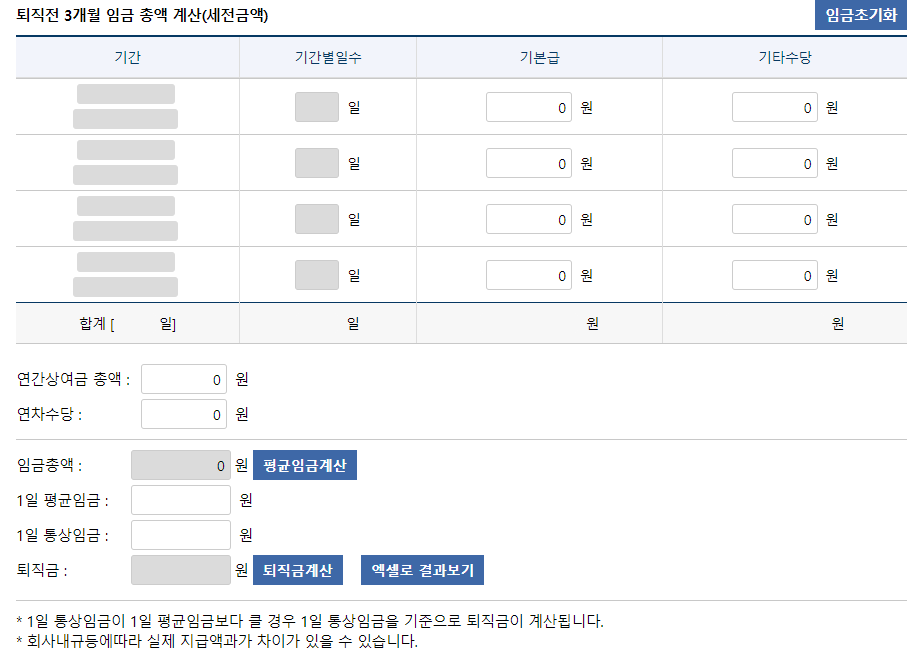Click second row 기간별일수 days box
This screenshot has height=660, width=917.
click(316, 163)
